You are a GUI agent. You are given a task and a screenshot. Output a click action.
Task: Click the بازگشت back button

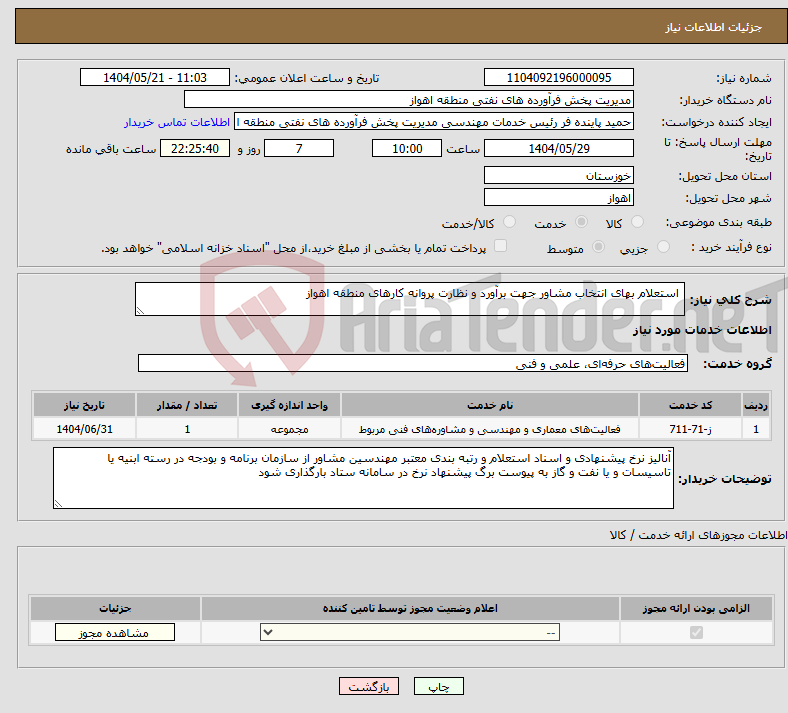(369, 686)
